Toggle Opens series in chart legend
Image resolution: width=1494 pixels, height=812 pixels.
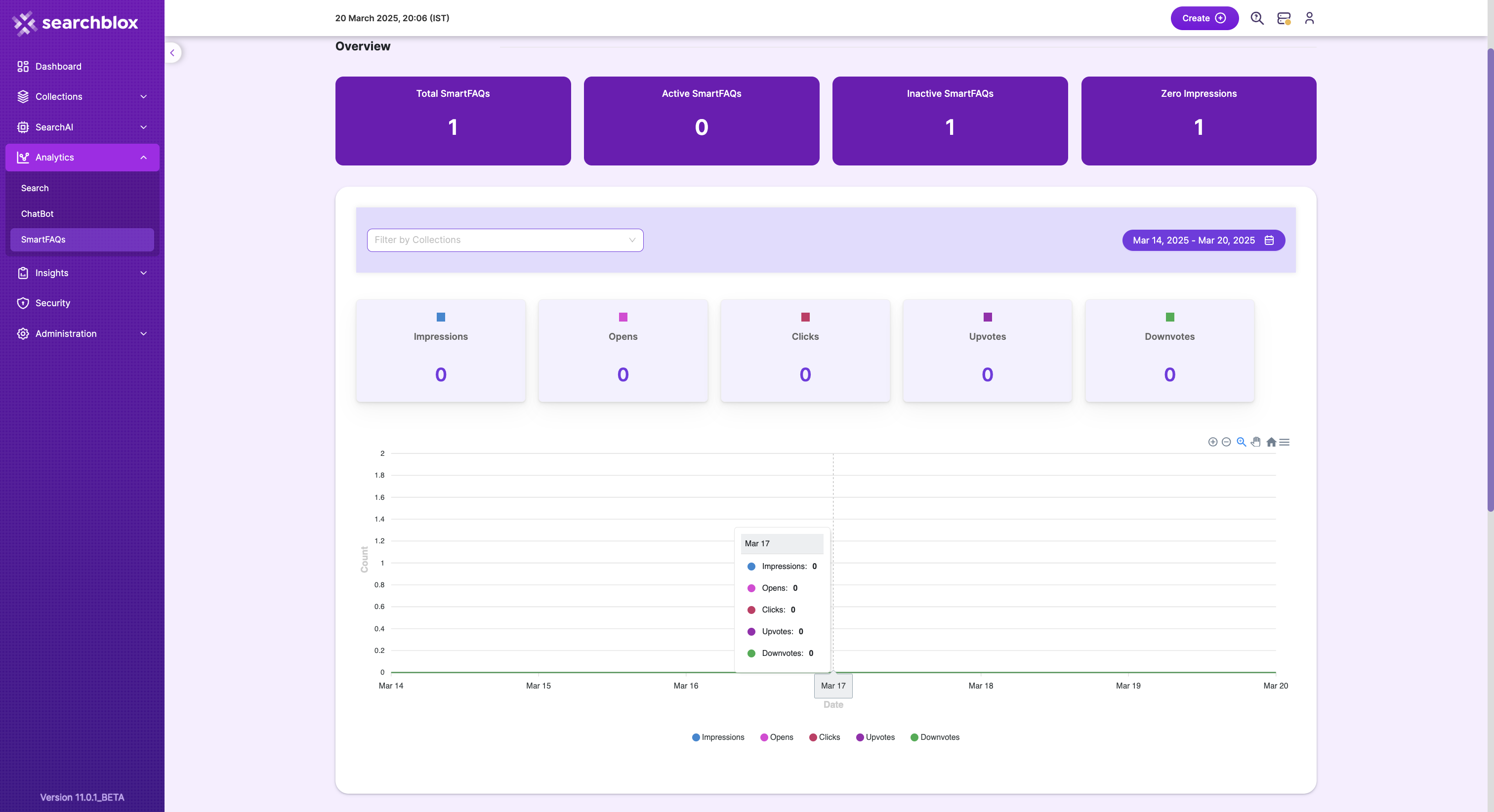tap(777, 737)
